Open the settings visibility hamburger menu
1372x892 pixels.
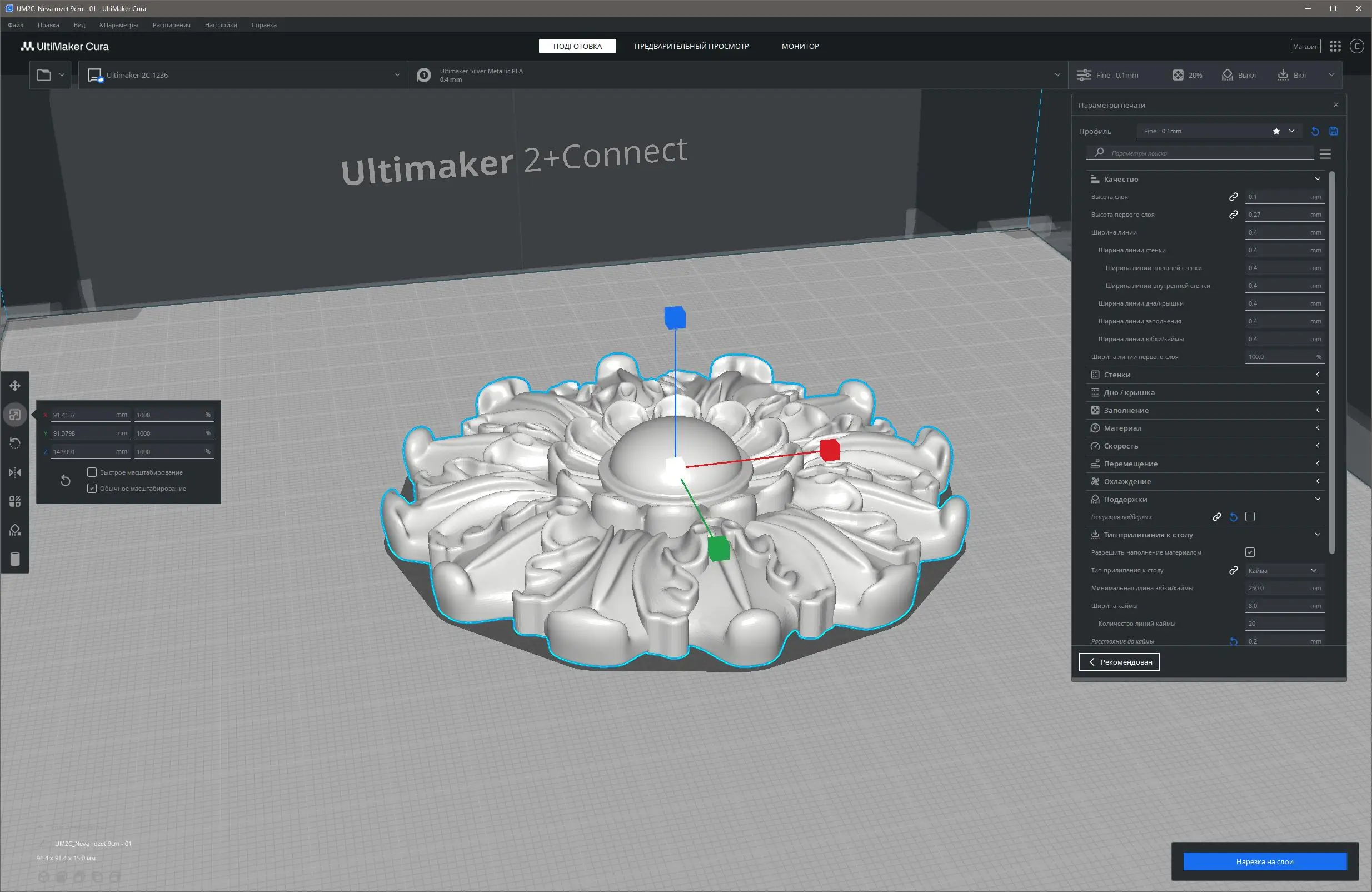[x=1325, y=153]
